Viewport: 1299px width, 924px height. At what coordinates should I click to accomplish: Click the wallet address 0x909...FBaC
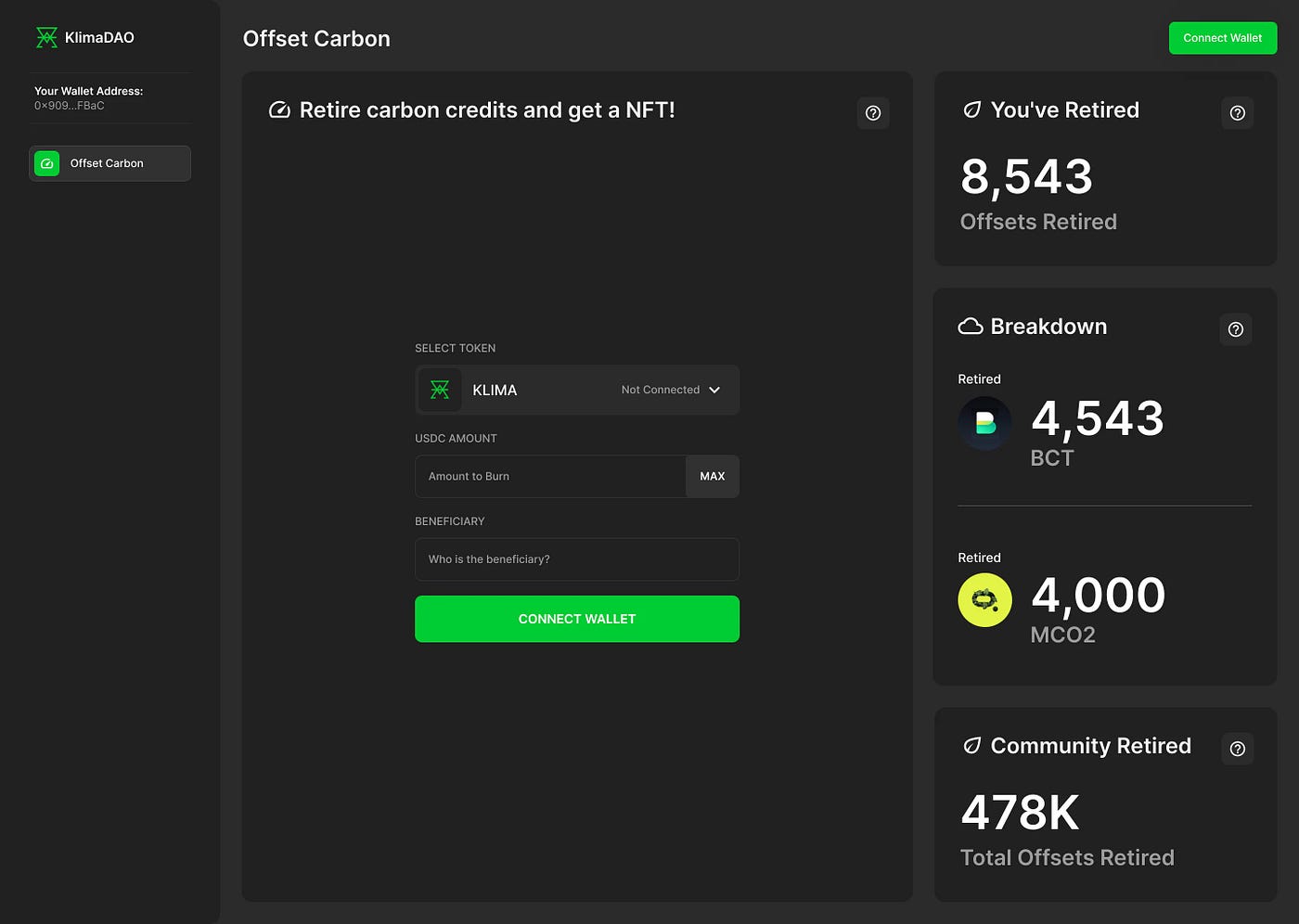[x=70, y=106]
